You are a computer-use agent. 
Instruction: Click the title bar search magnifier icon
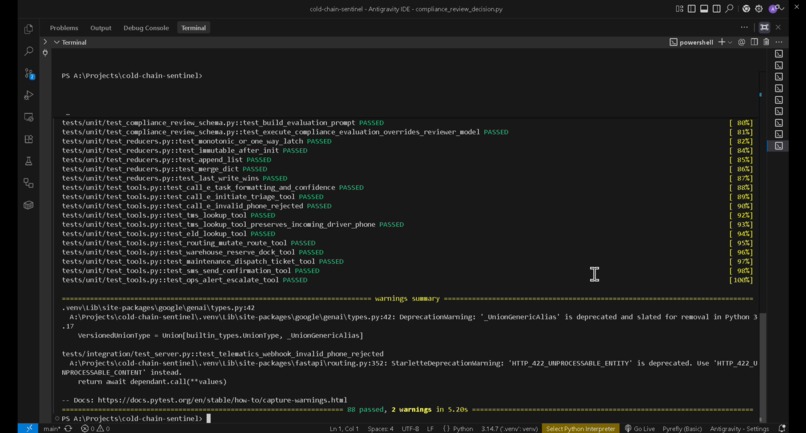(x=729, y=9)
